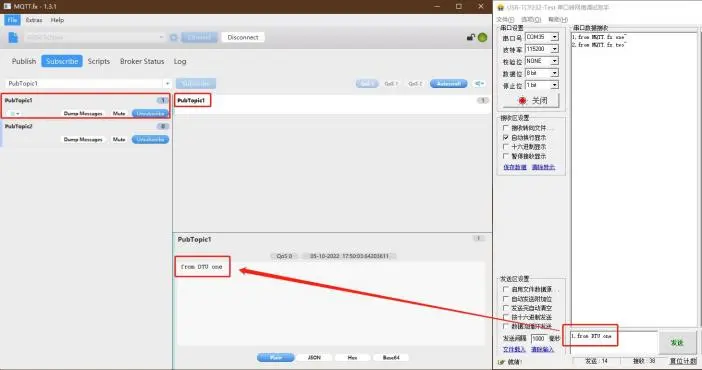Expand the connection profile dropdown
The width and height of the screenshot is (702, 370).
[x=161, y=38]
